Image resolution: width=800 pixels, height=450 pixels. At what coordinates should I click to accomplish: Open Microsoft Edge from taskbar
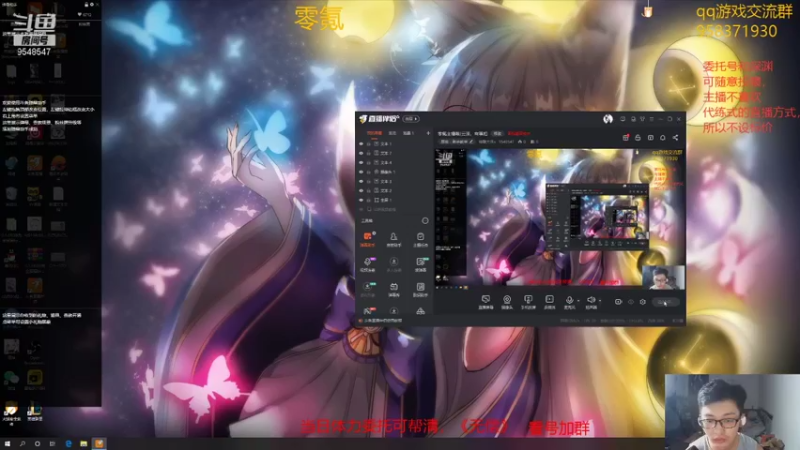click(x=68, y=444)
